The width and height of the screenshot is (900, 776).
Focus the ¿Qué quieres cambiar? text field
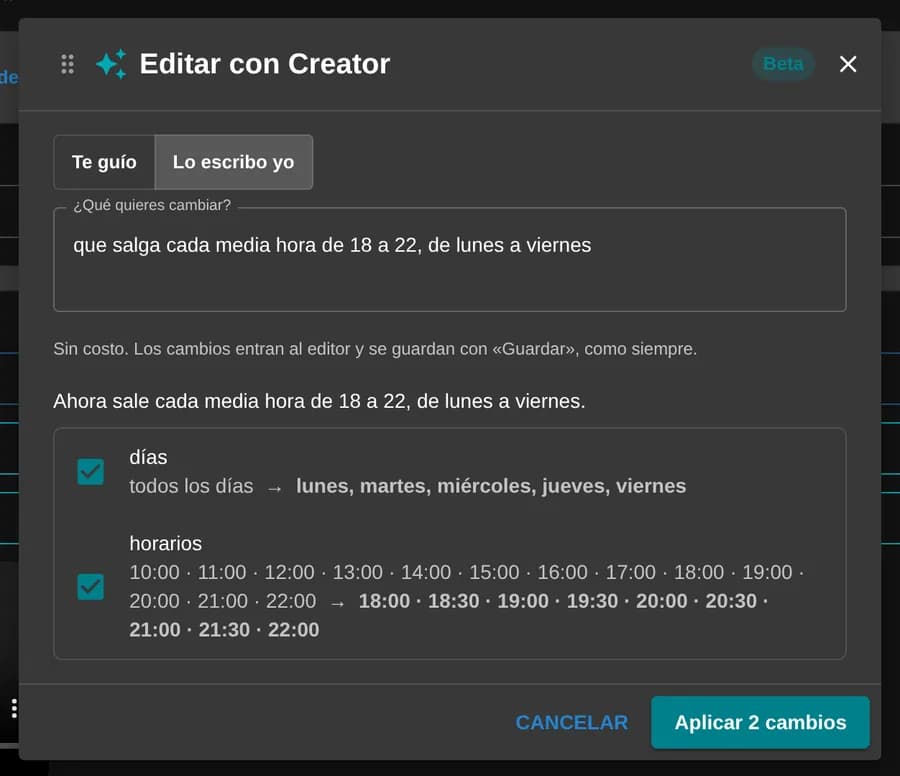click(449, 259)
